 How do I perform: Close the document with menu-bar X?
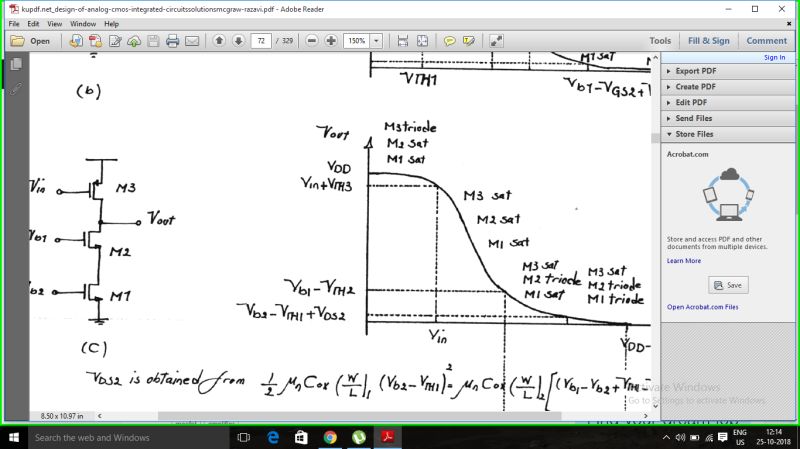[789, 24]
